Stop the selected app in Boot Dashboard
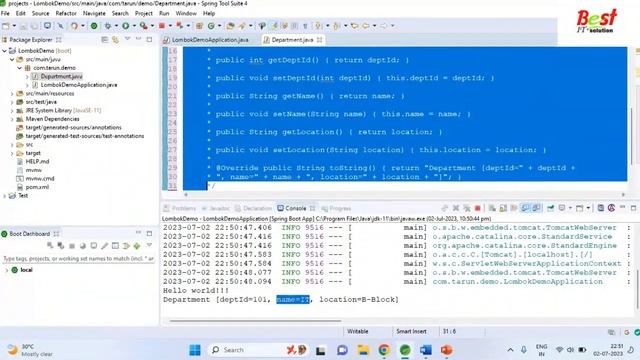This screenshot has width=640, height=360. click(x=72, y=246)
